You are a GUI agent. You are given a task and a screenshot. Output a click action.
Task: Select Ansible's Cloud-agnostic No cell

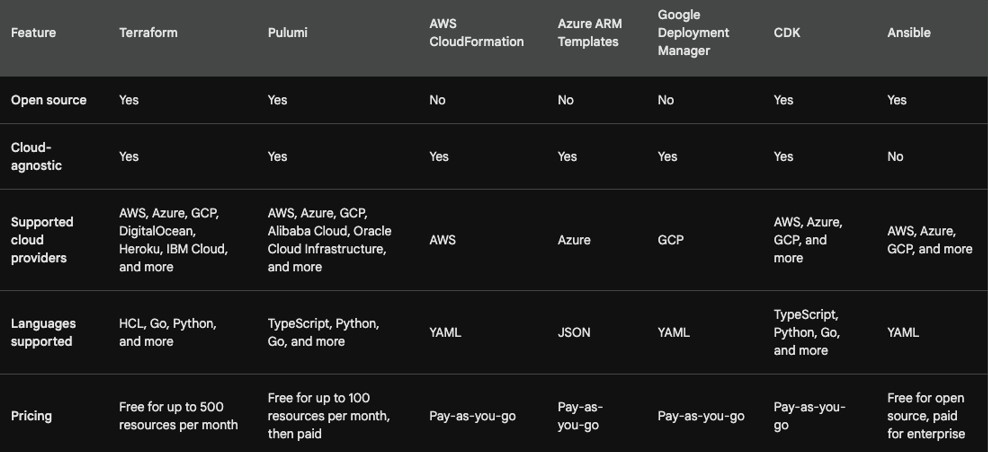pyautogui.click(x=895, y=157)
